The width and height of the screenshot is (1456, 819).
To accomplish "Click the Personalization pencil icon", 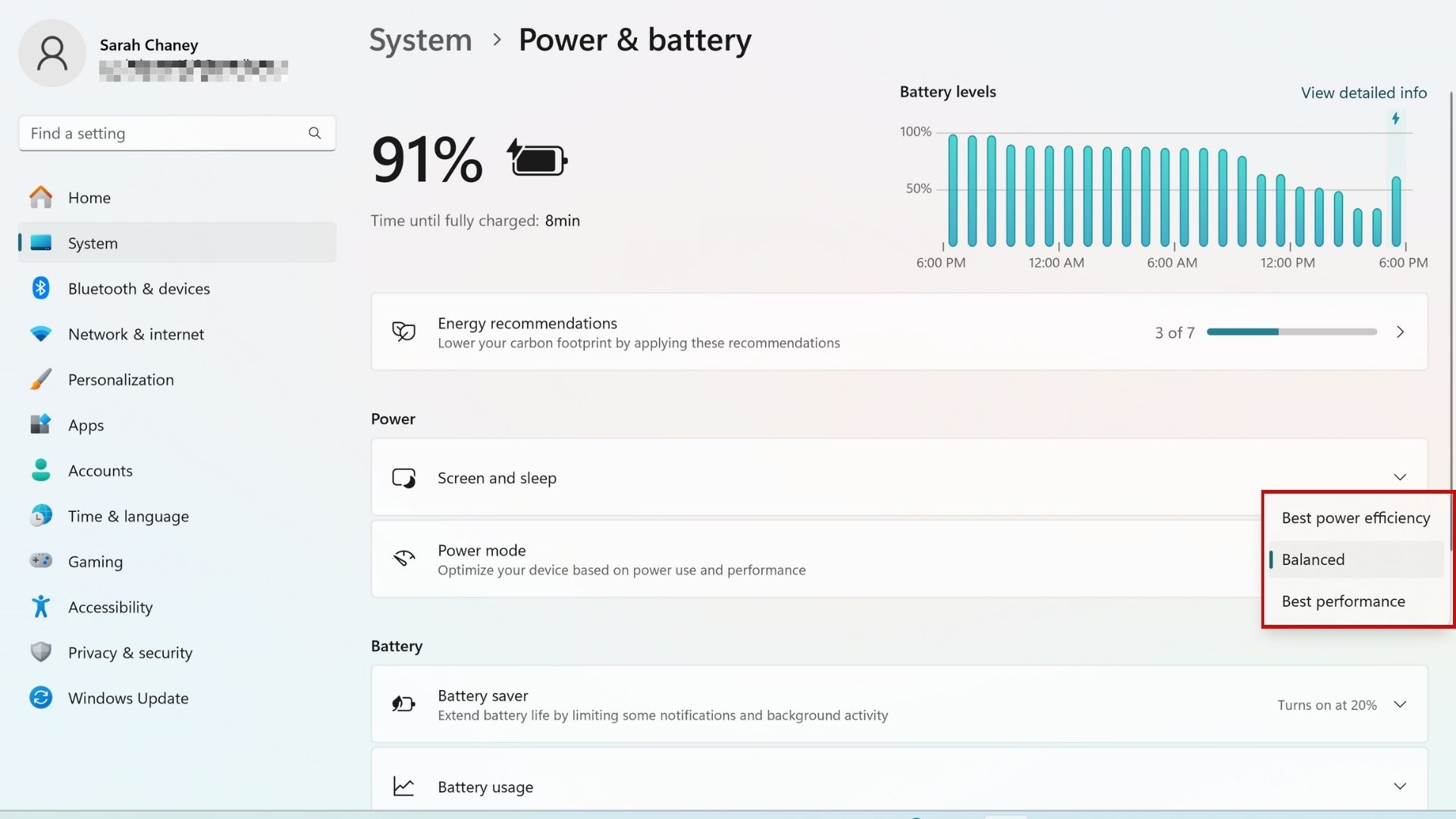I will 40,378.
